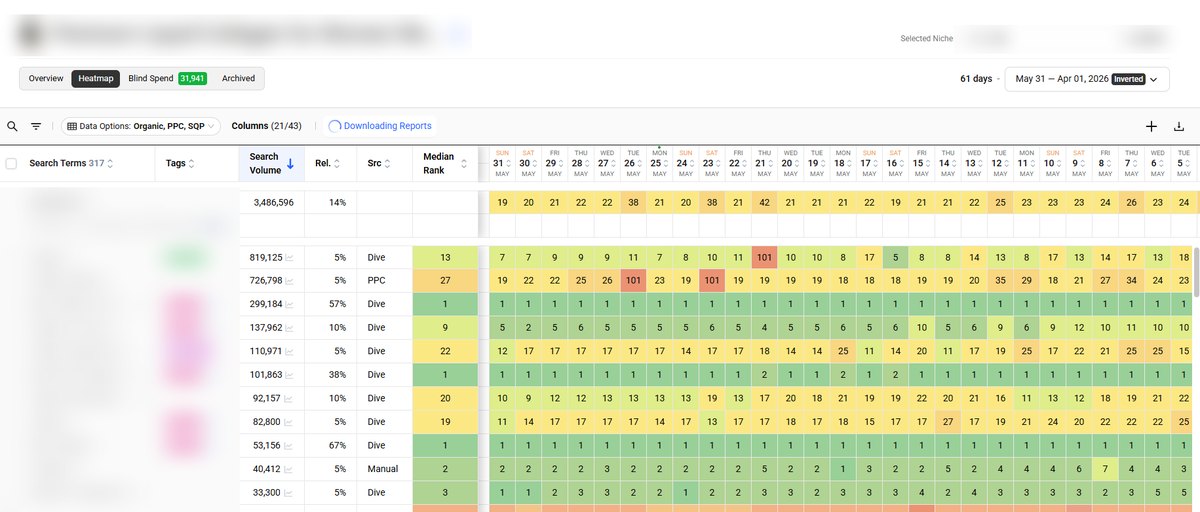
Task: Click the vertical scrollbar thumb at table right
Action: 1196,273
